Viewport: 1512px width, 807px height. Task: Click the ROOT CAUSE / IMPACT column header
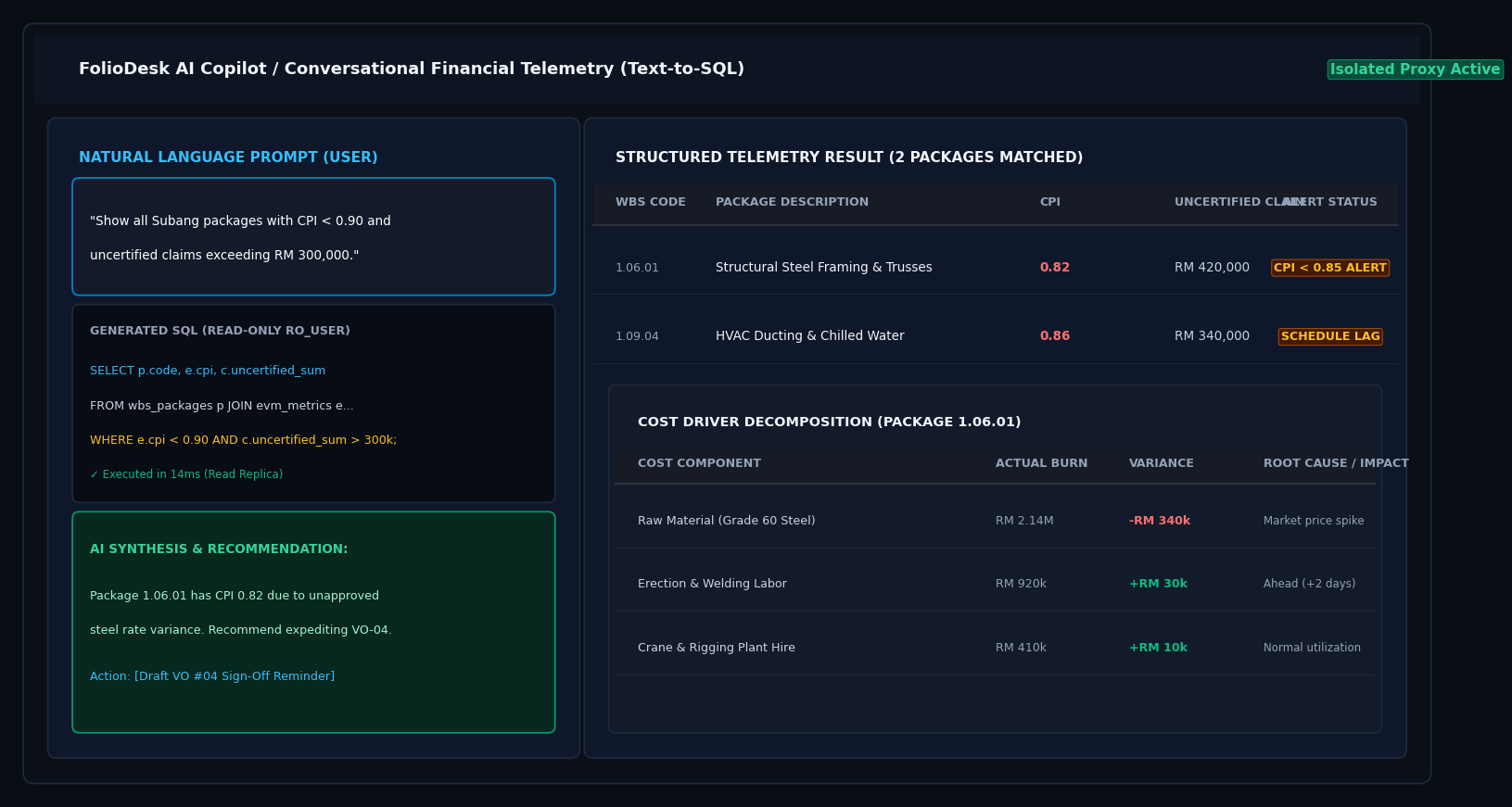tap(1336, 463)
